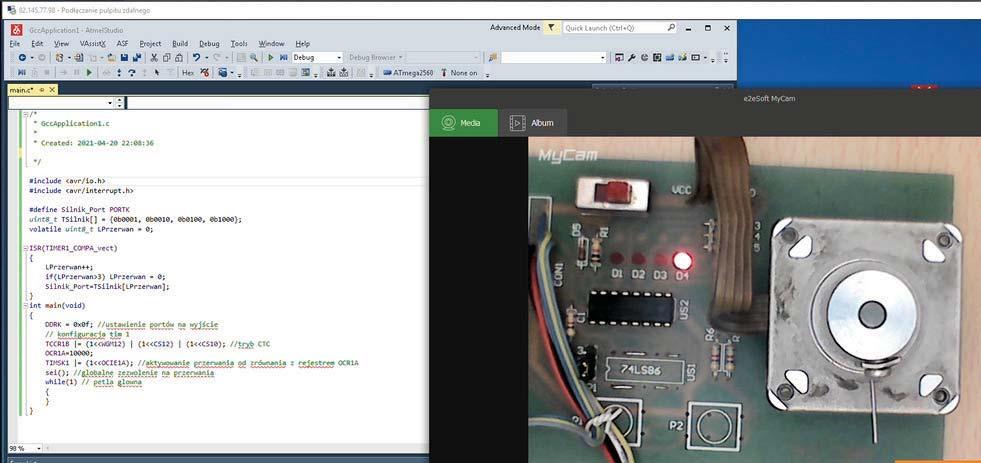This screenshot has height=463, width=981.
Task: Click the Undo arrow icon
Action: pos(196,57)
